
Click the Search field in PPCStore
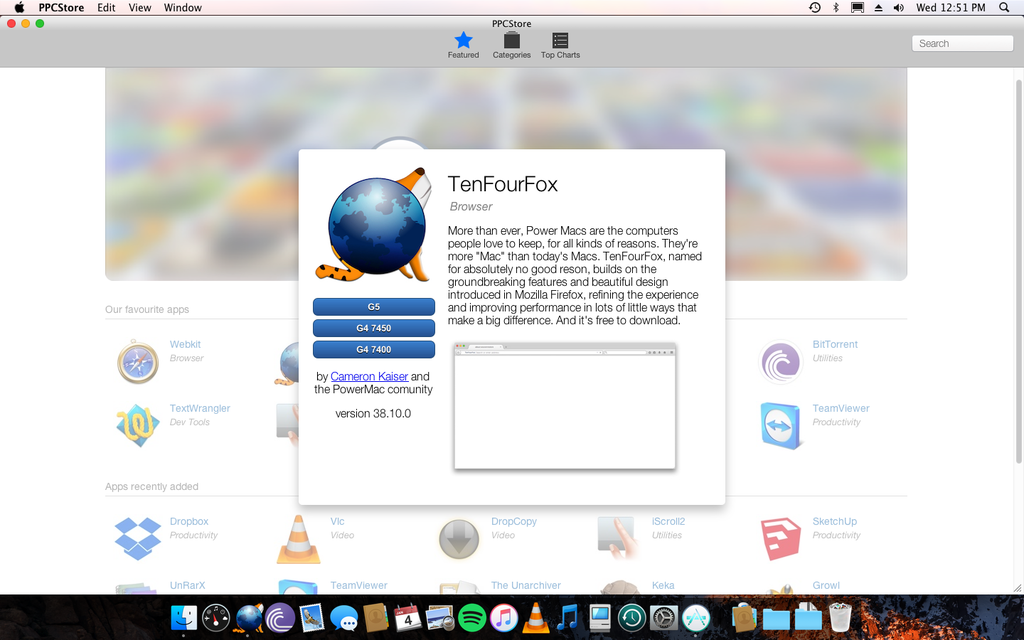point(962,43)
